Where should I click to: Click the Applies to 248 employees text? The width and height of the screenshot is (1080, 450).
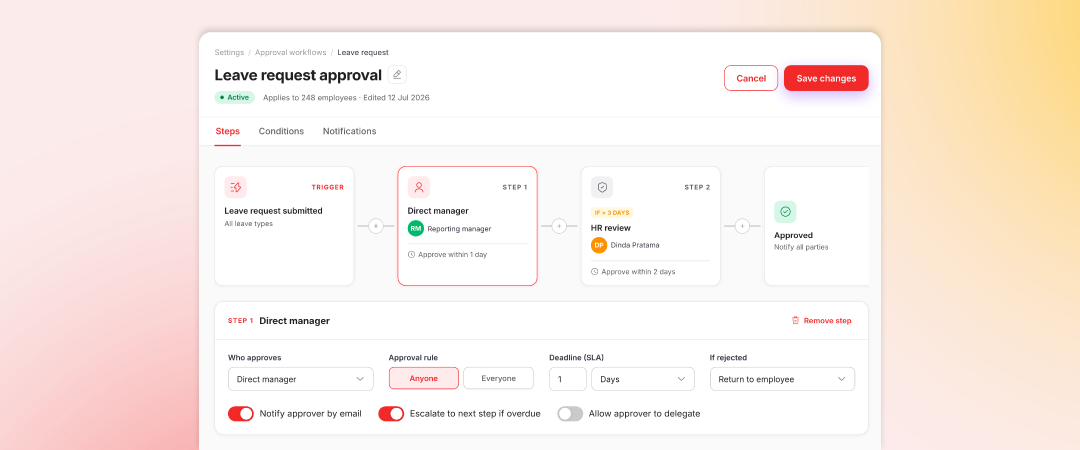coord(309,98)
